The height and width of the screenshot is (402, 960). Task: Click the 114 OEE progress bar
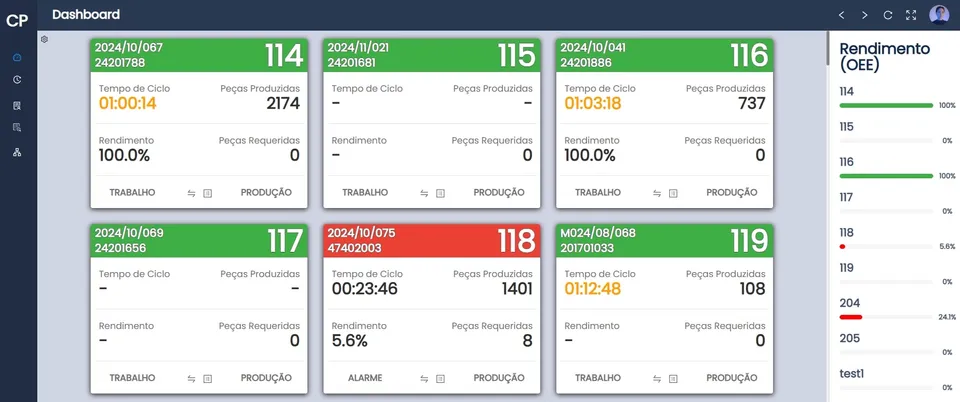(887, 105)
